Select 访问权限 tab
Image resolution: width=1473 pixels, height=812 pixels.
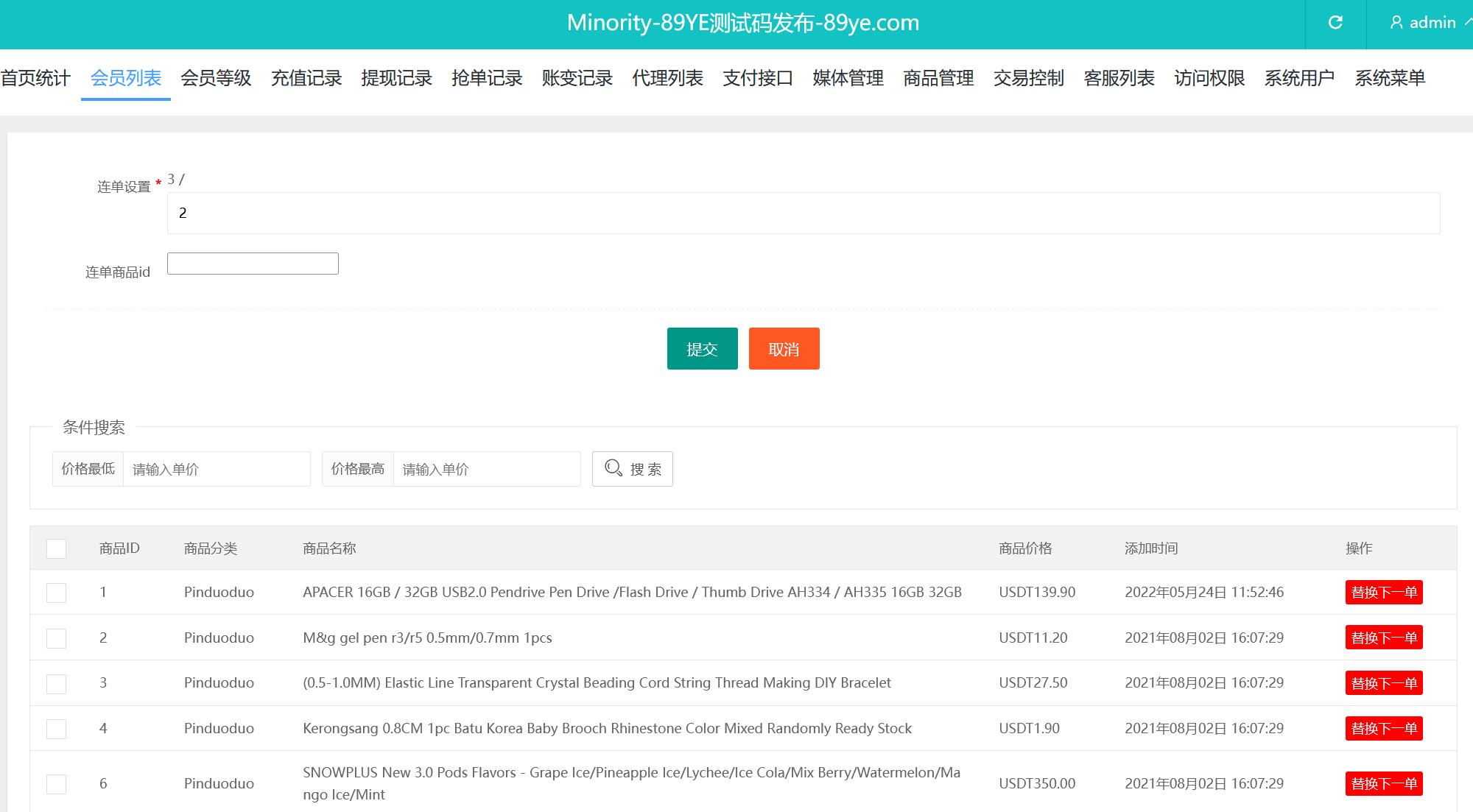1210,78
